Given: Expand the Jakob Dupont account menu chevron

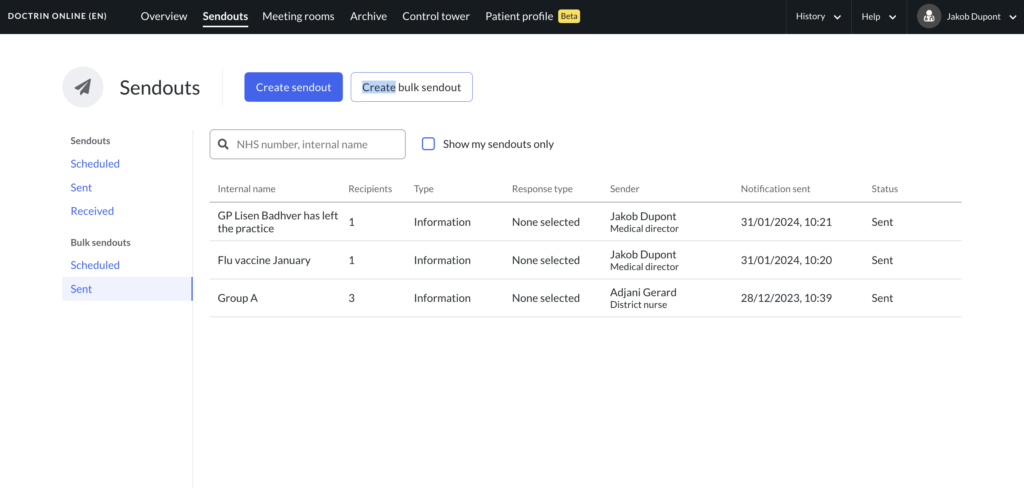Looking at the screenshot, I should [1013, 18].
